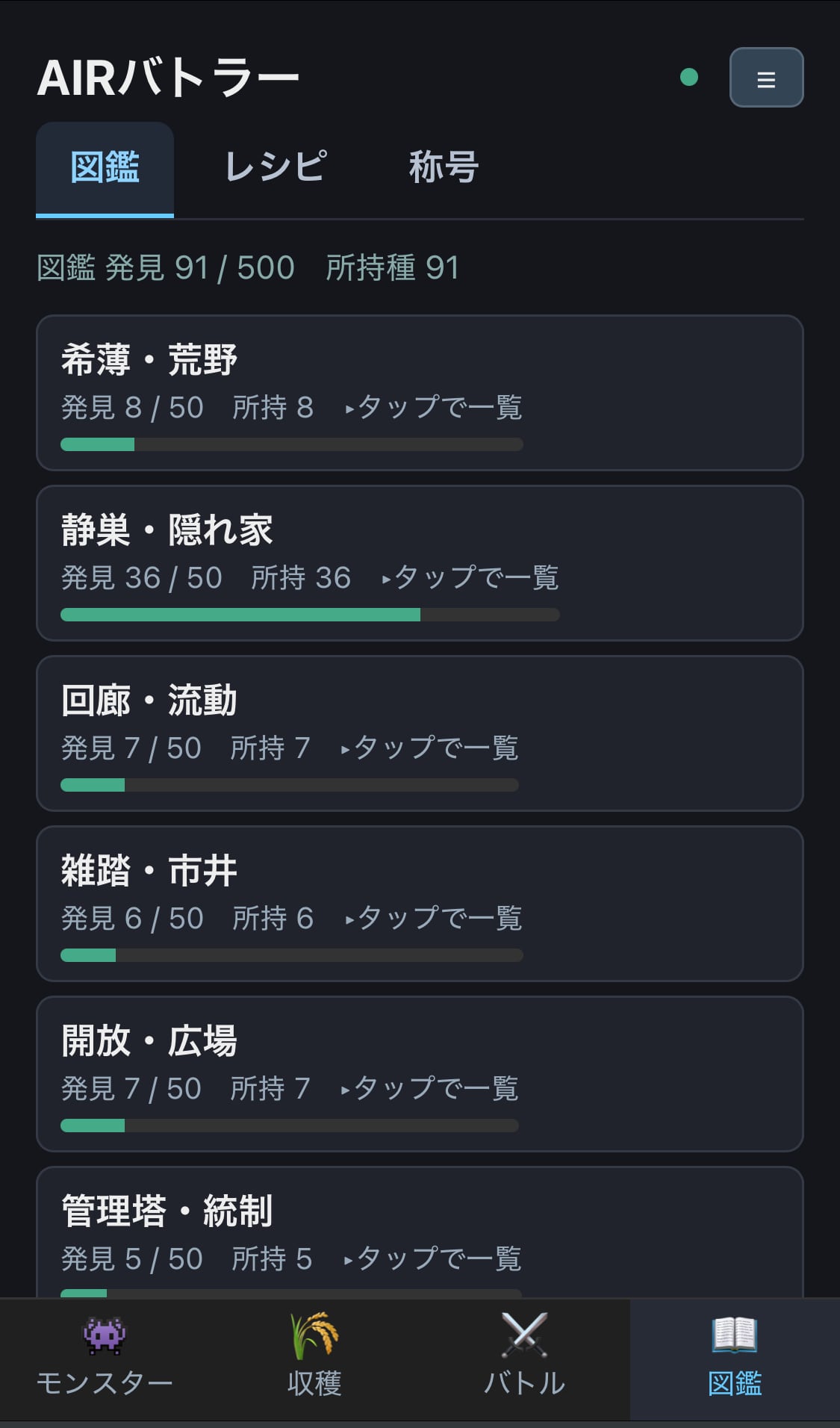Viewport: 840px width, 1428px height.
Task: Expand the 希薄・荒野 list via タップで一覧
Action: pyautogui.click(x=434, y=408)
